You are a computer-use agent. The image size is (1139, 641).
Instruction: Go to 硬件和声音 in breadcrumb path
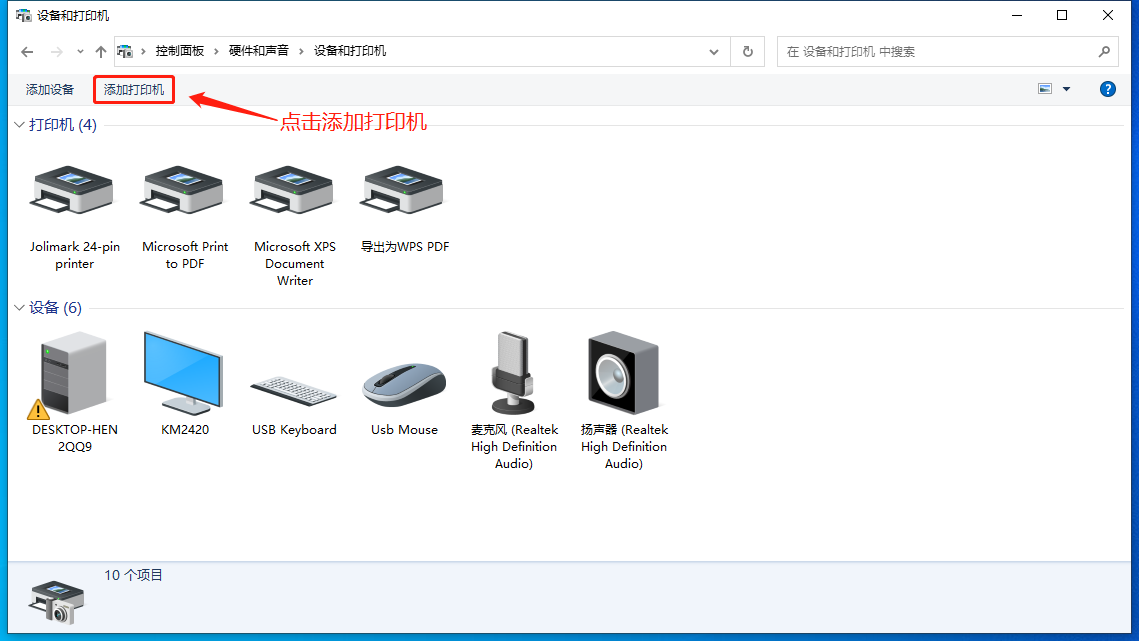[259, 51]
